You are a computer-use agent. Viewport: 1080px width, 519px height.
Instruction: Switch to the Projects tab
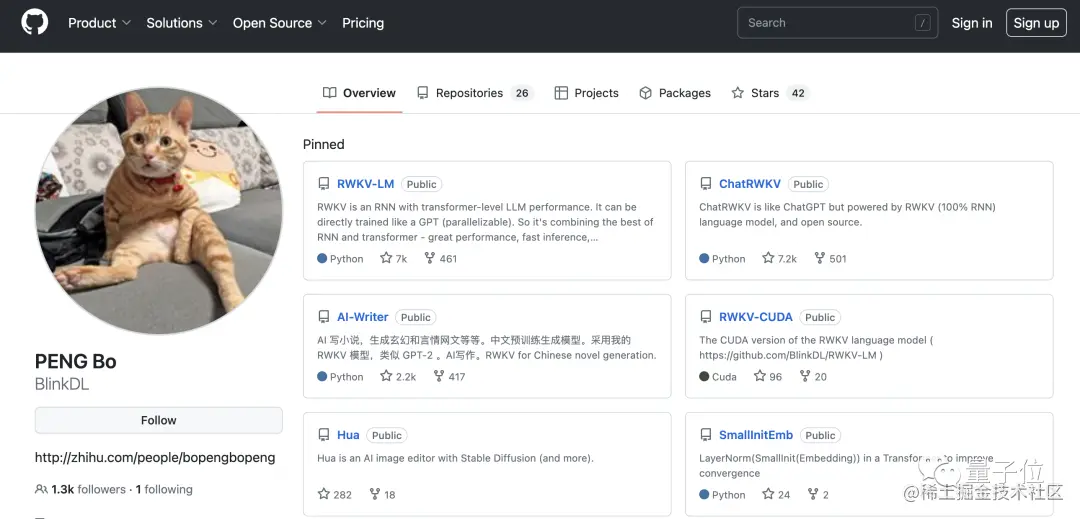tap(586, 93)
